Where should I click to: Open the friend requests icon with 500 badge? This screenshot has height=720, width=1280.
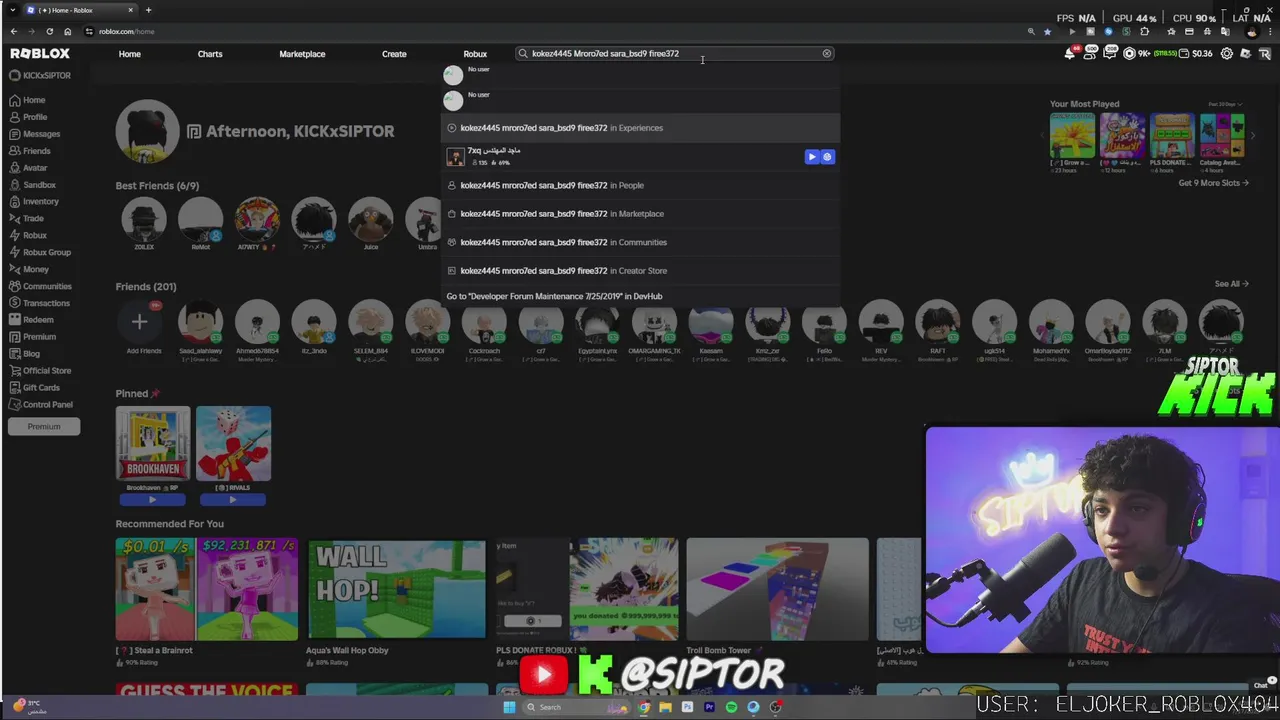pos(1091,54)
